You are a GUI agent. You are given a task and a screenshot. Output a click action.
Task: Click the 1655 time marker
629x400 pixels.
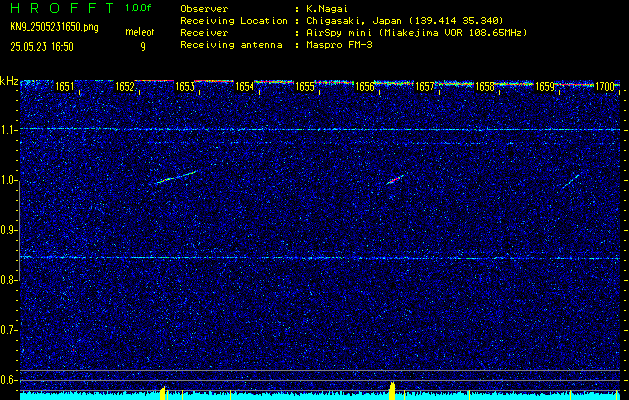(x=304, y=87)
